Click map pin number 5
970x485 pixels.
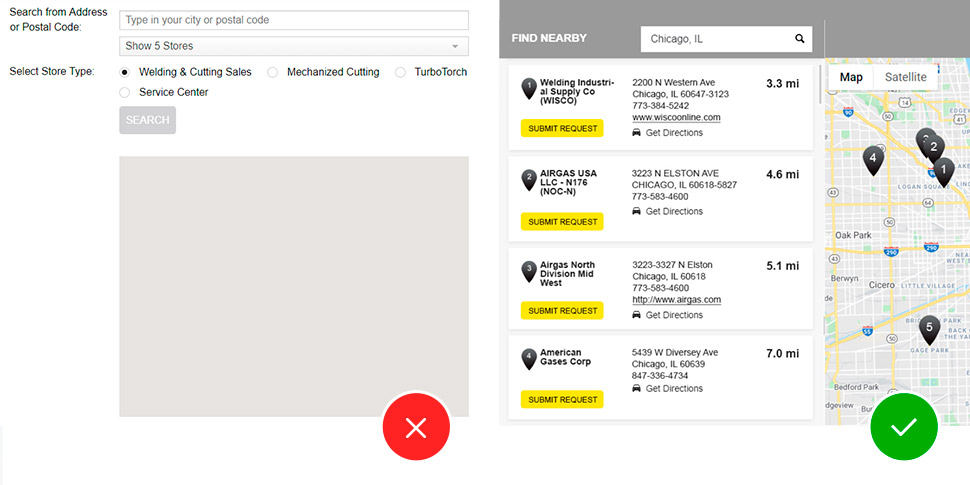(929, 328)
